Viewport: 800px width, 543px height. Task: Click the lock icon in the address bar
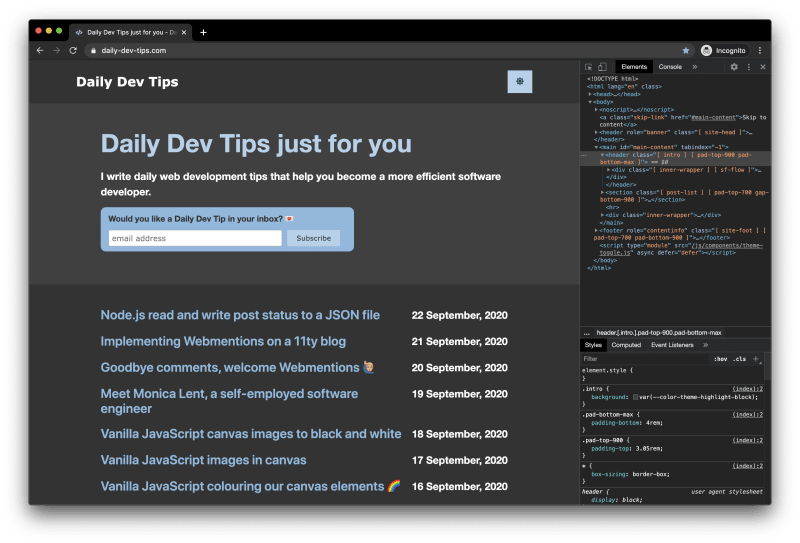pos(93,51)
